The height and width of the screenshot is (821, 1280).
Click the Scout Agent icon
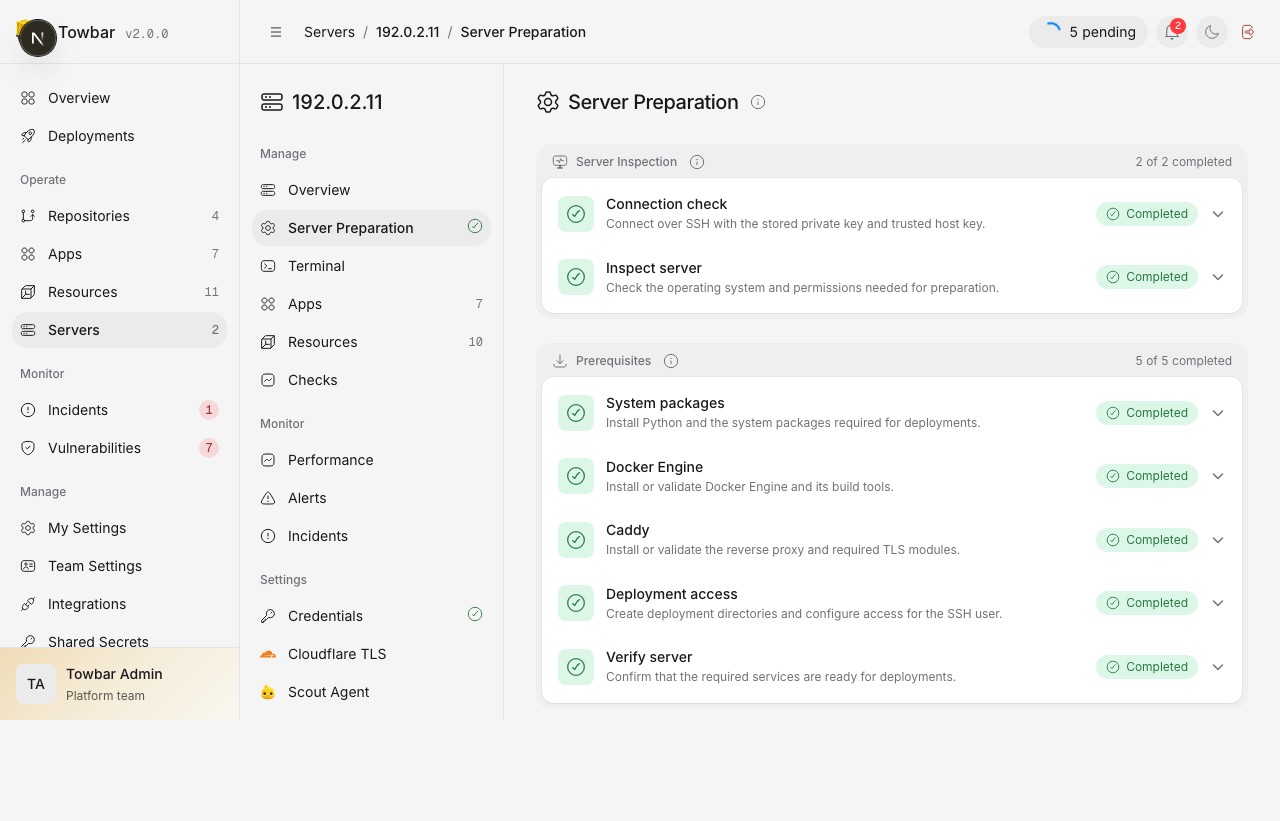pyautogui.click(x=268, y=692)
